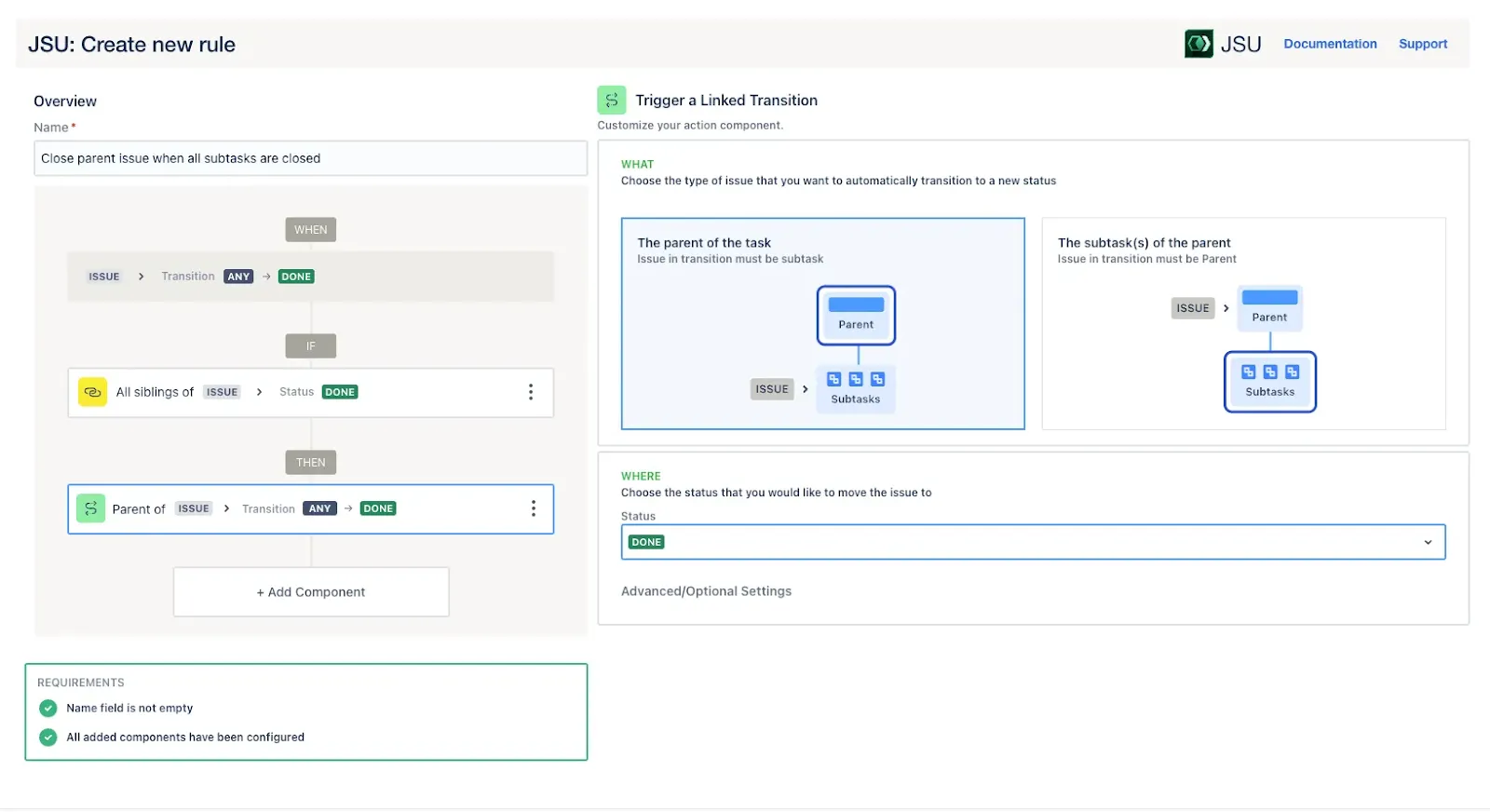Viewport: 1490px width, 812px height.
Task: Click the JSU logo icon in header
Action: click(x=1199, y=44)
